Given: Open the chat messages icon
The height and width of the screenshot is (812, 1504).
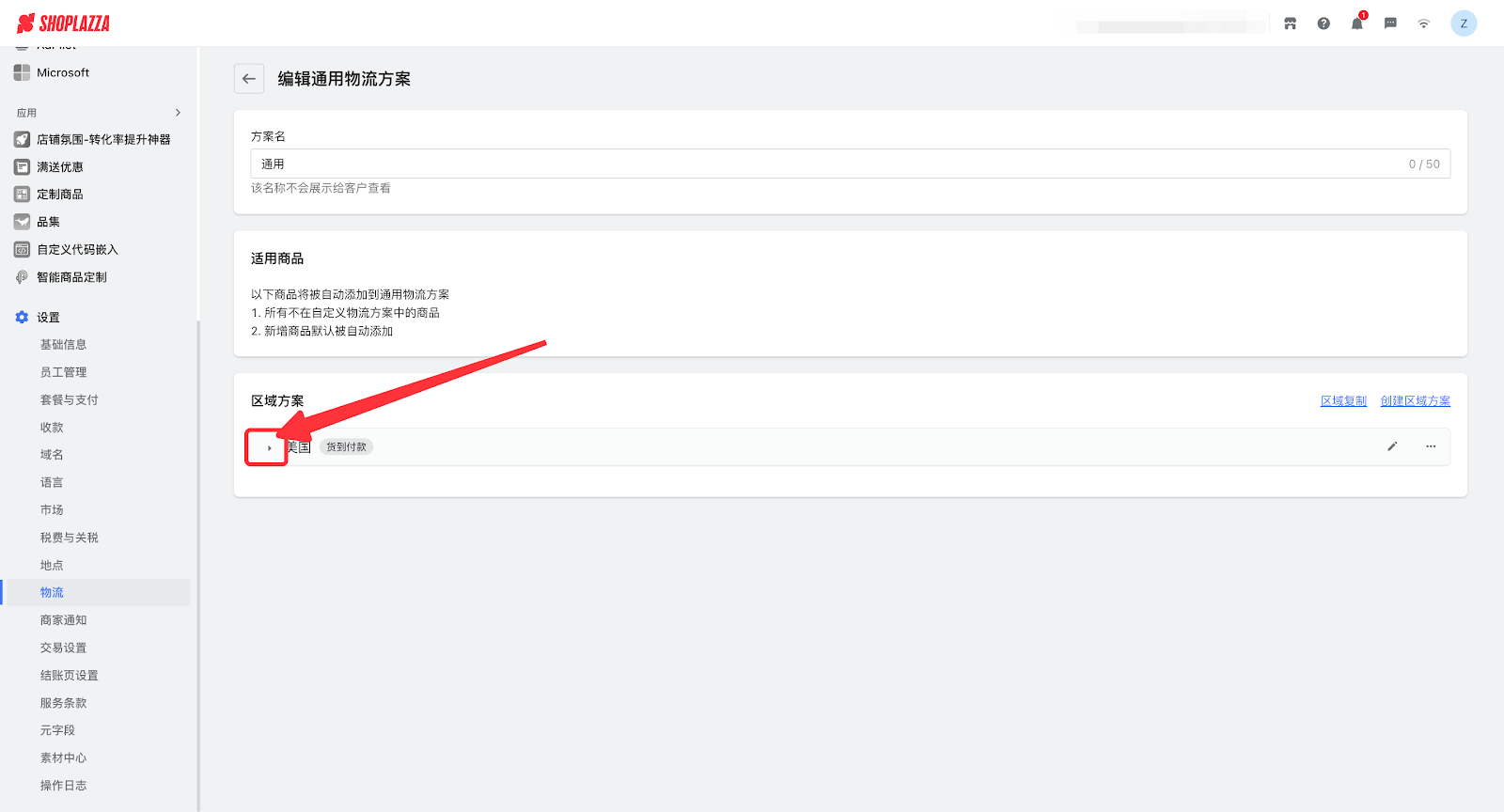Looking at the screenshot, I should [1390, 23].
